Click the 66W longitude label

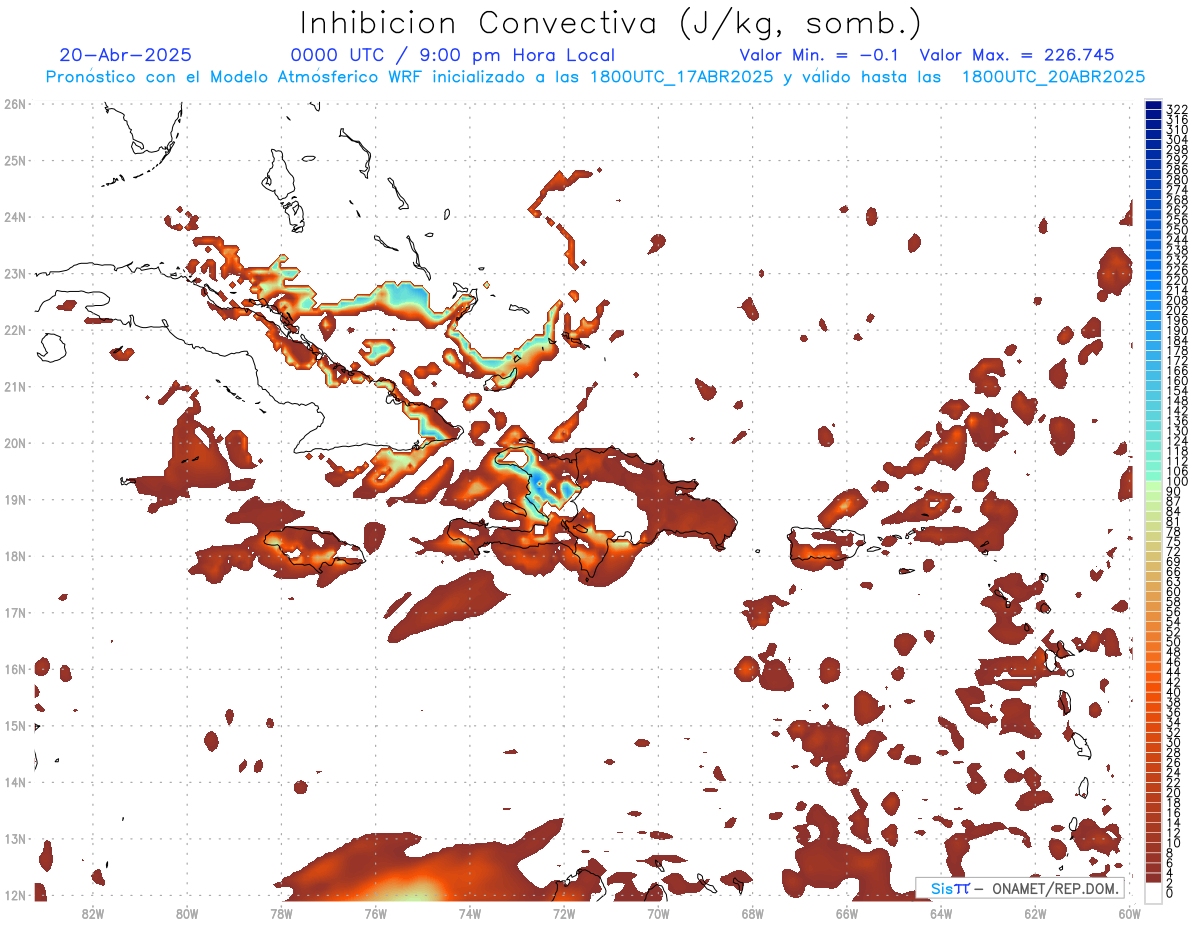[x=847, y=912]
